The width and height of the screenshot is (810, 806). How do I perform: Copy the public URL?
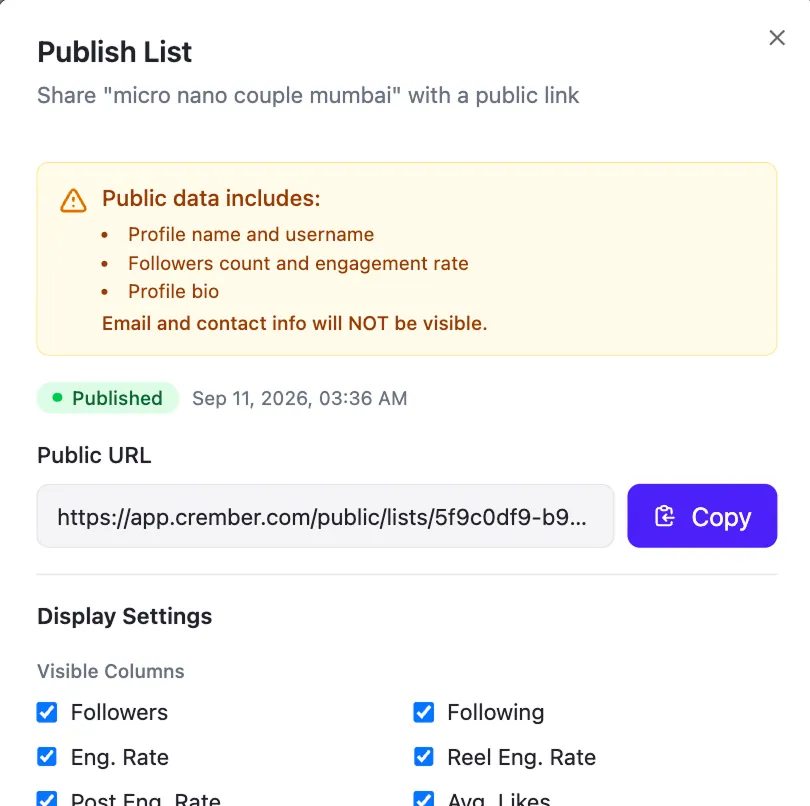tap(702, 516)
